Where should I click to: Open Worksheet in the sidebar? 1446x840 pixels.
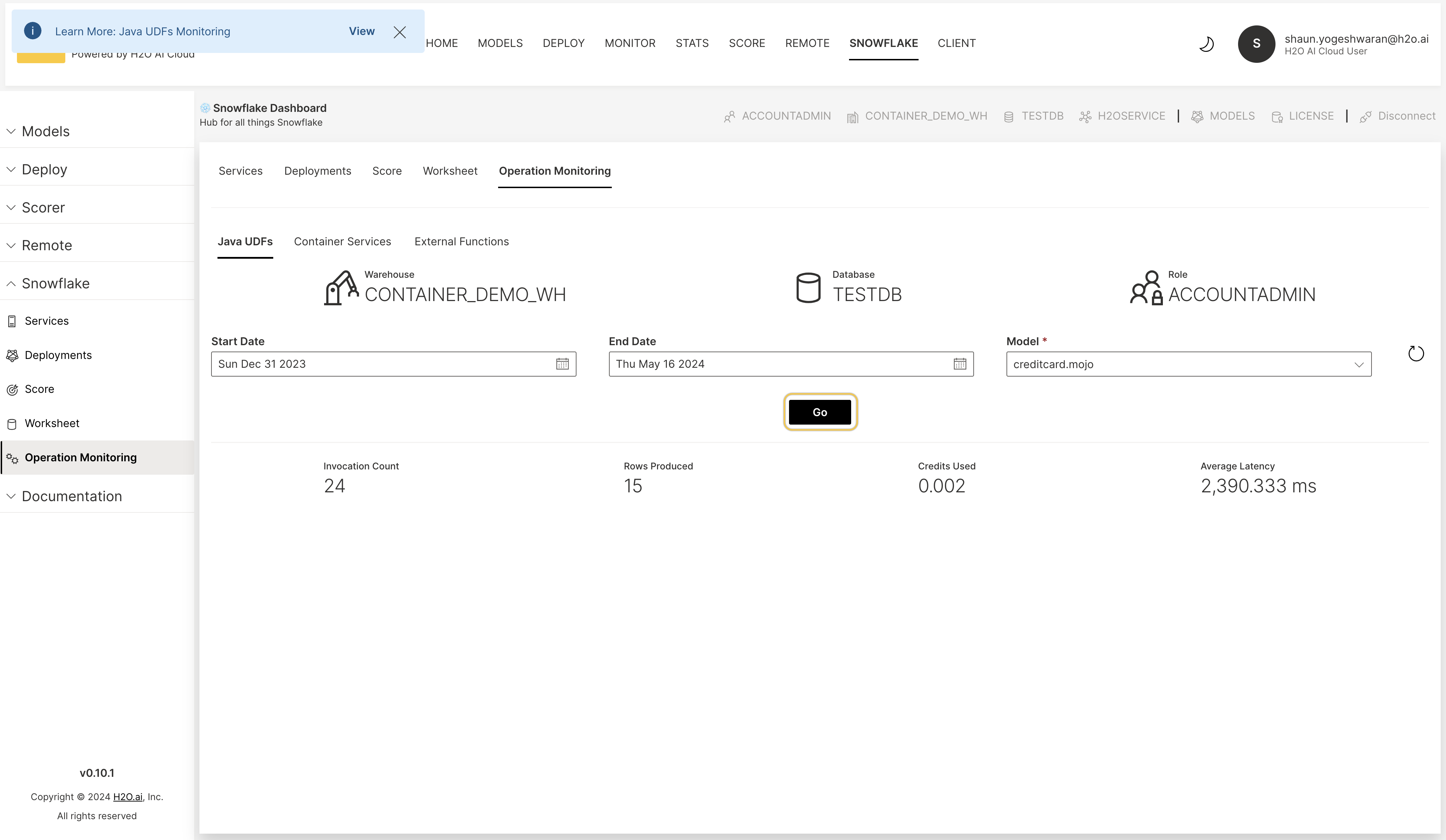[52, 424]
